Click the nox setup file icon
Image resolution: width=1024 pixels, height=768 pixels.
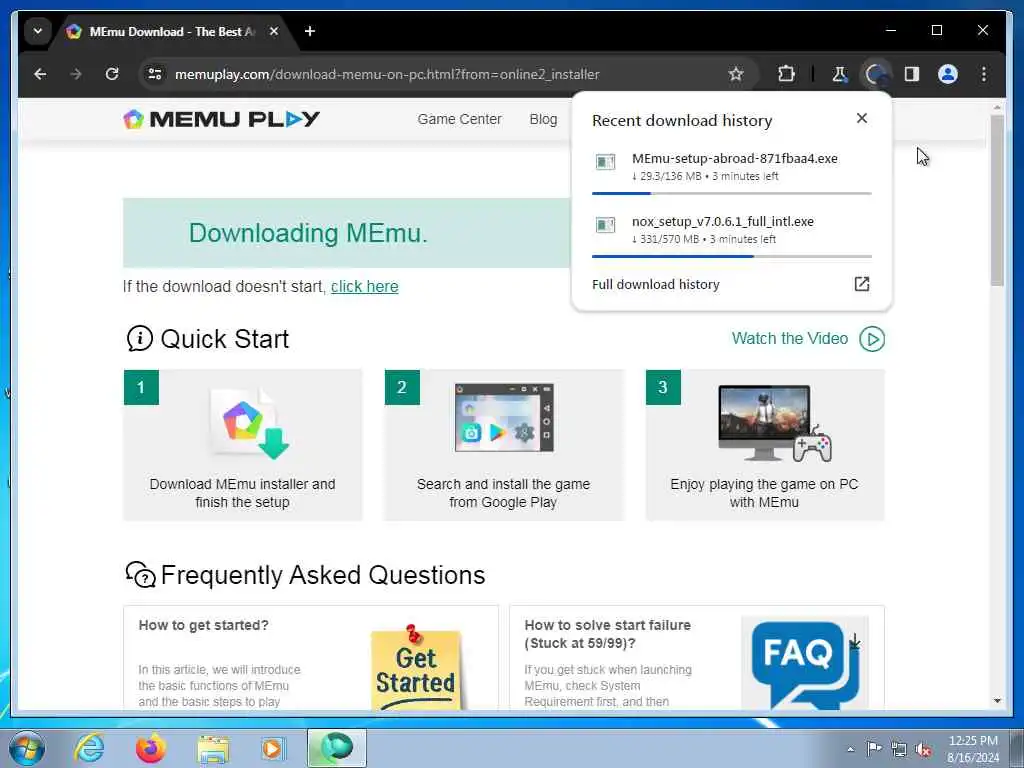point(605,225)
